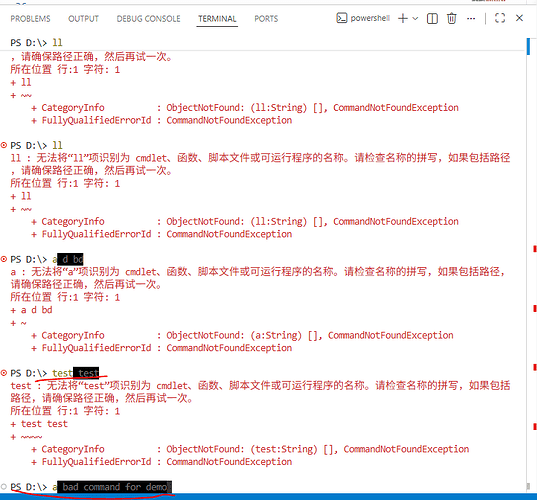The height and width of the screenshot is (500, 537).
Task: Click the decoration circle beside last prompt
Action: pos(4,487)
